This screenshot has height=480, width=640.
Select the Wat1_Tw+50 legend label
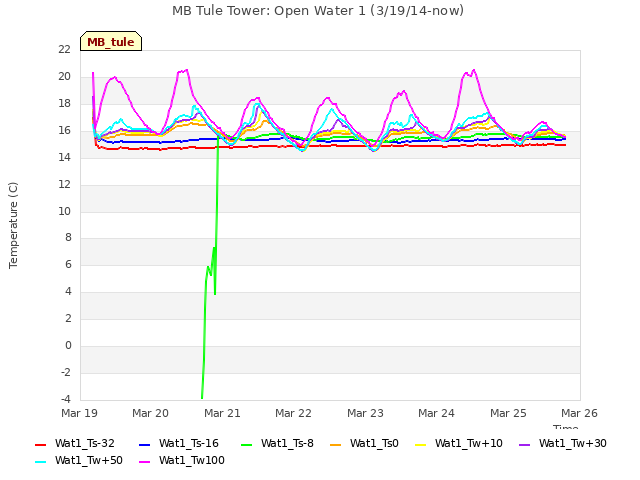click(x=89, y=461)
